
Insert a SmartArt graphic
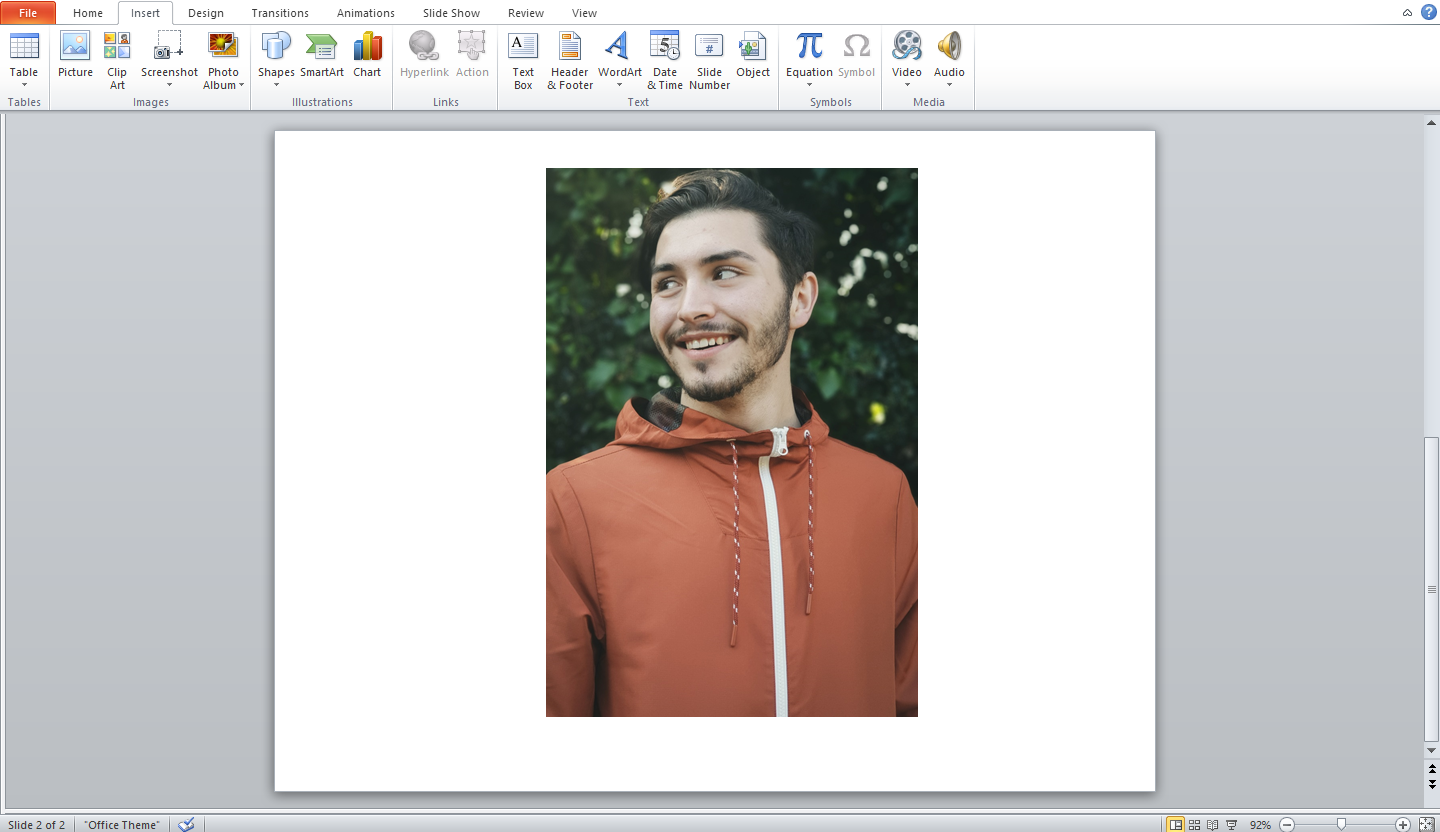[321, 57]
